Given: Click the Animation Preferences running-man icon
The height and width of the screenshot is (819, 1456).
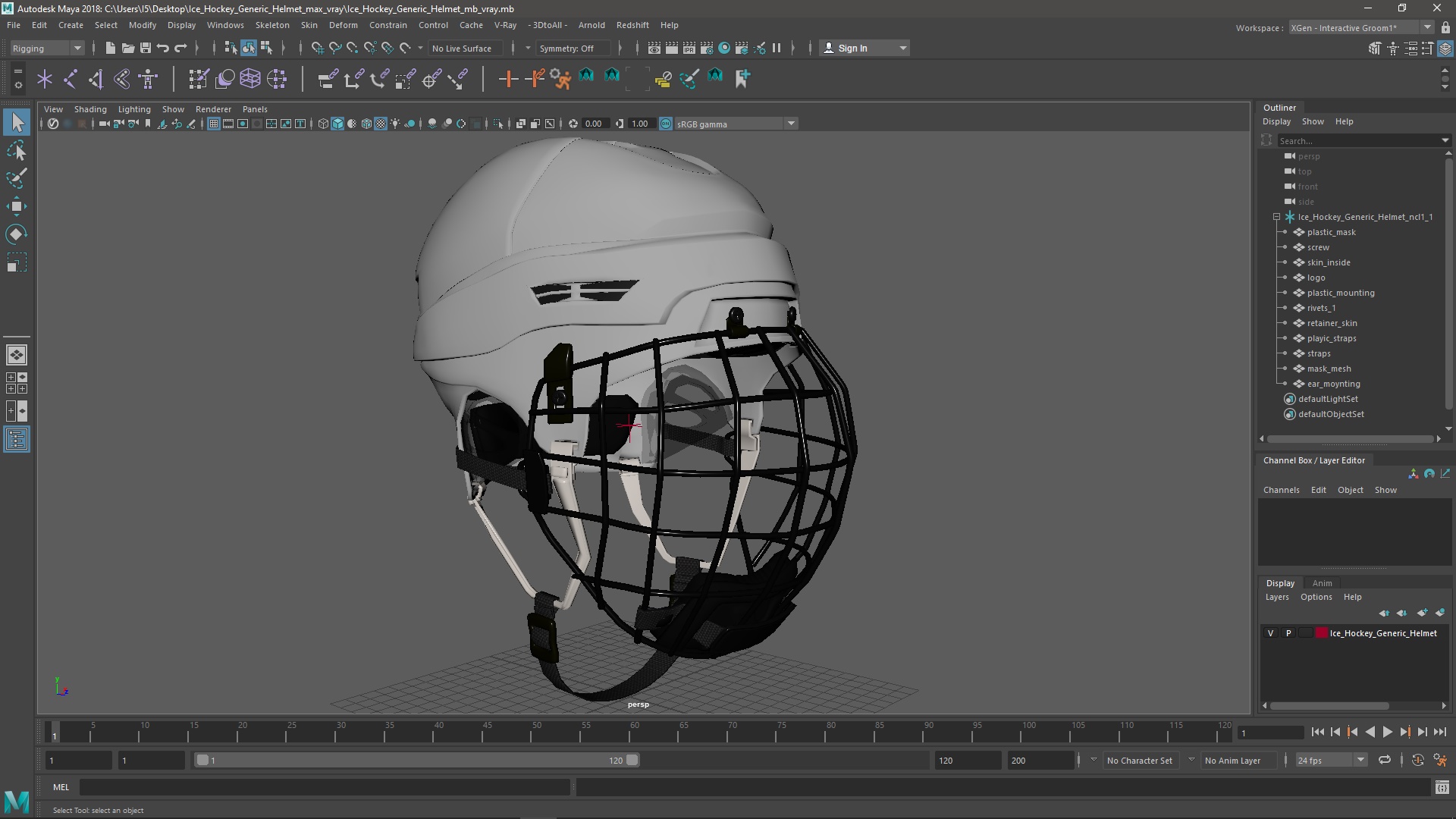Looking at the screenshot, I should click(x=1440, y=760).
